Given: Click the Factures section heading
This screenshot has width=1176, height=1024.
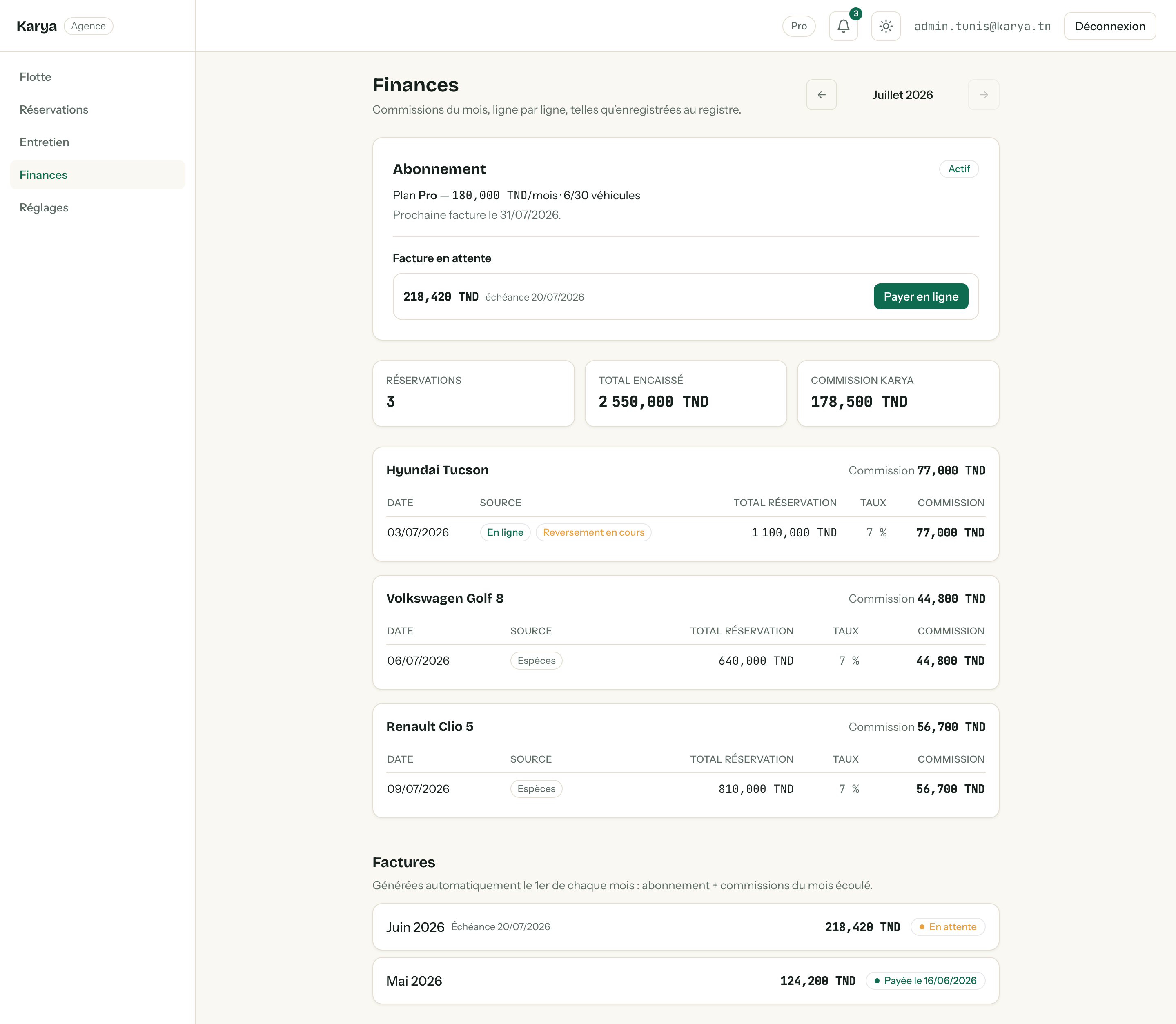Looking at the screenshot, I should pos(403,862).
